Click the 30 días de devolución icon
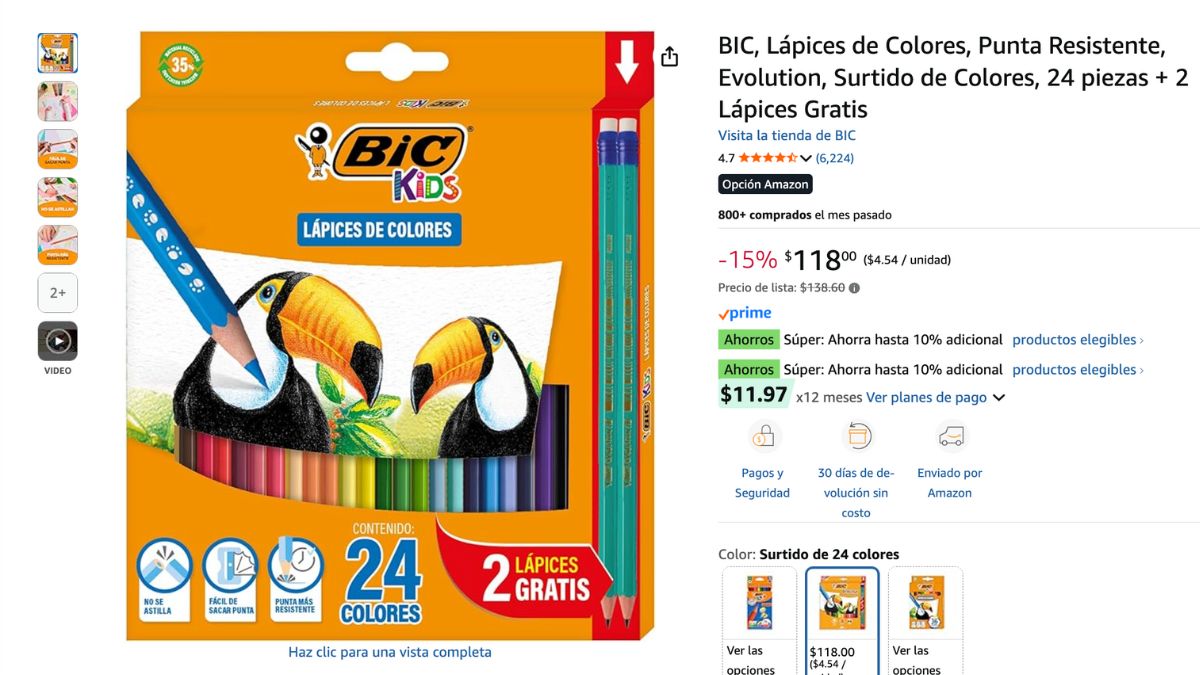Viewport: 1200px width, 675px height. click(x=857, y=437)
